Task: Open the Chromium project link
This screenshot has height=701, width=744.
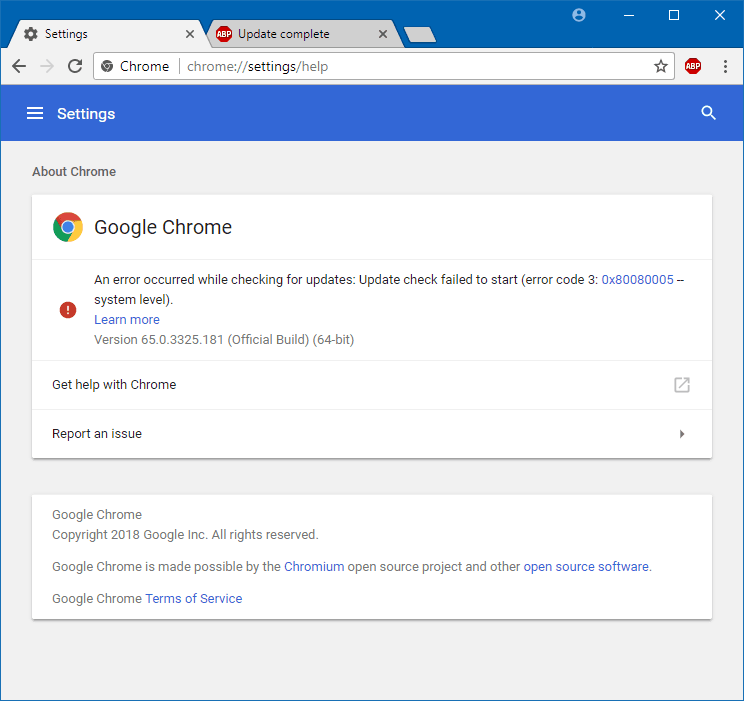Action: [x=314, y=567]
